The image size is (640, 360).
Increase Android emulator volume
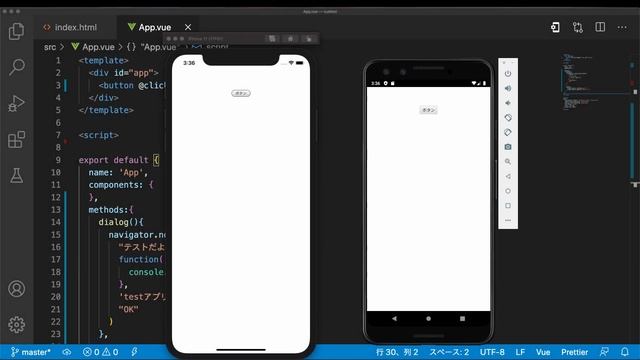point(508,88)
